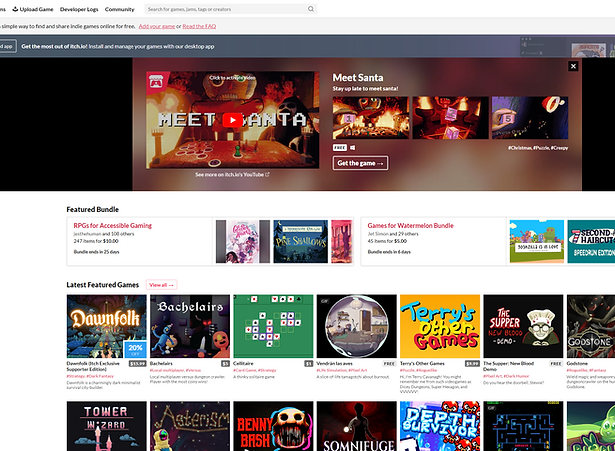Click the maze arcade game thumbnail

click(x=523, y=426)
